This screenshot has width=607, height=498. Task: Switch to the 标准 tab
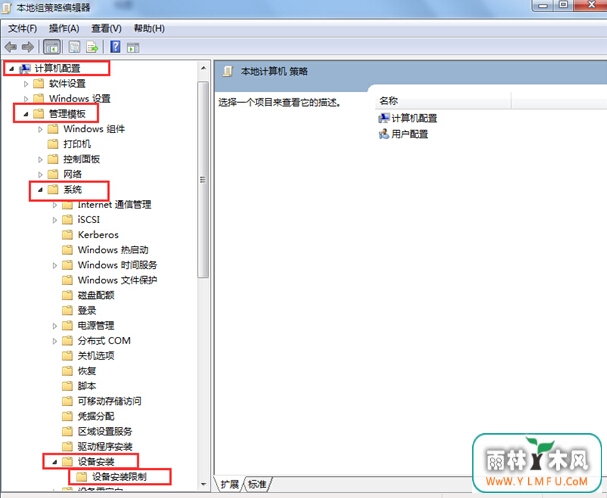pyautogui.click(x=257, y=484)
